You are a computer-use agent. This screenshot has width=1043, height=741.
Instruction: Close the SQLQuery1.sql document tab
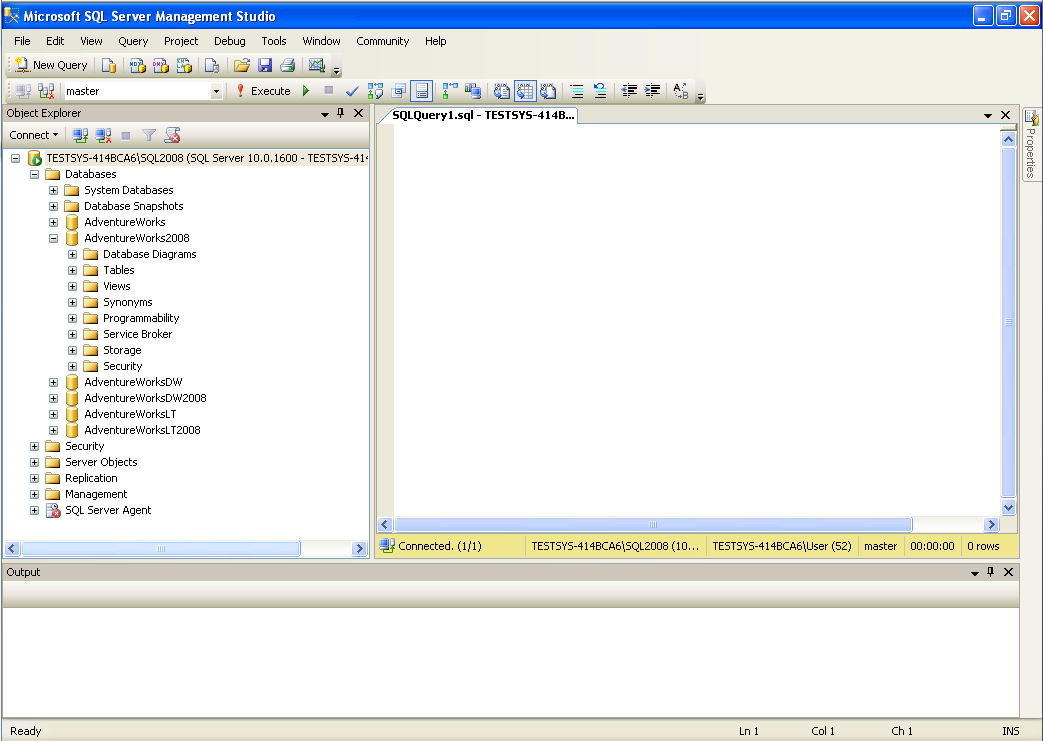pos(1006,115)
